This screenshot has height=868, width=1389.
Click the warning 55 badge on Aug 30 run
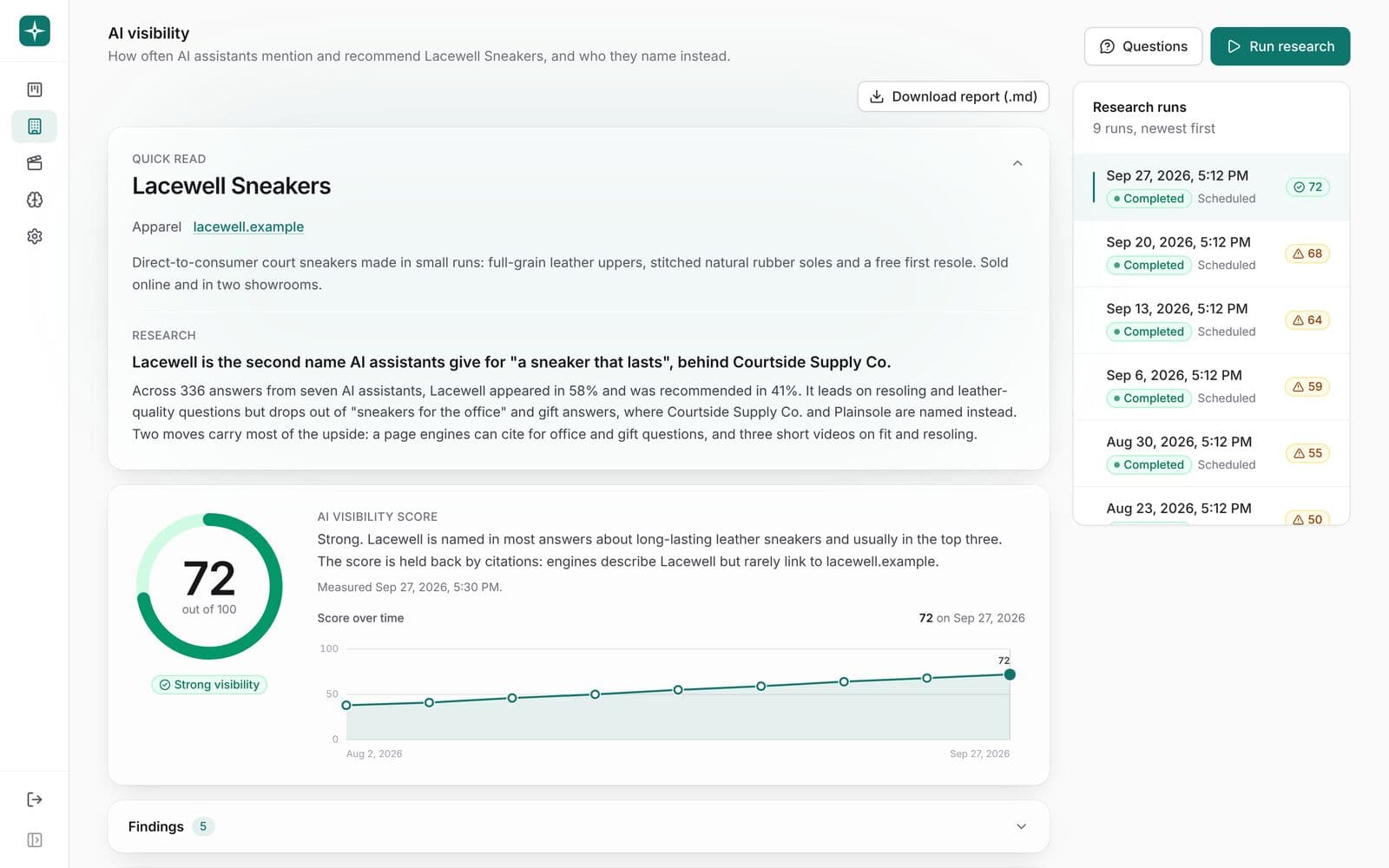pyautogui.click(x=1307, y=453)
